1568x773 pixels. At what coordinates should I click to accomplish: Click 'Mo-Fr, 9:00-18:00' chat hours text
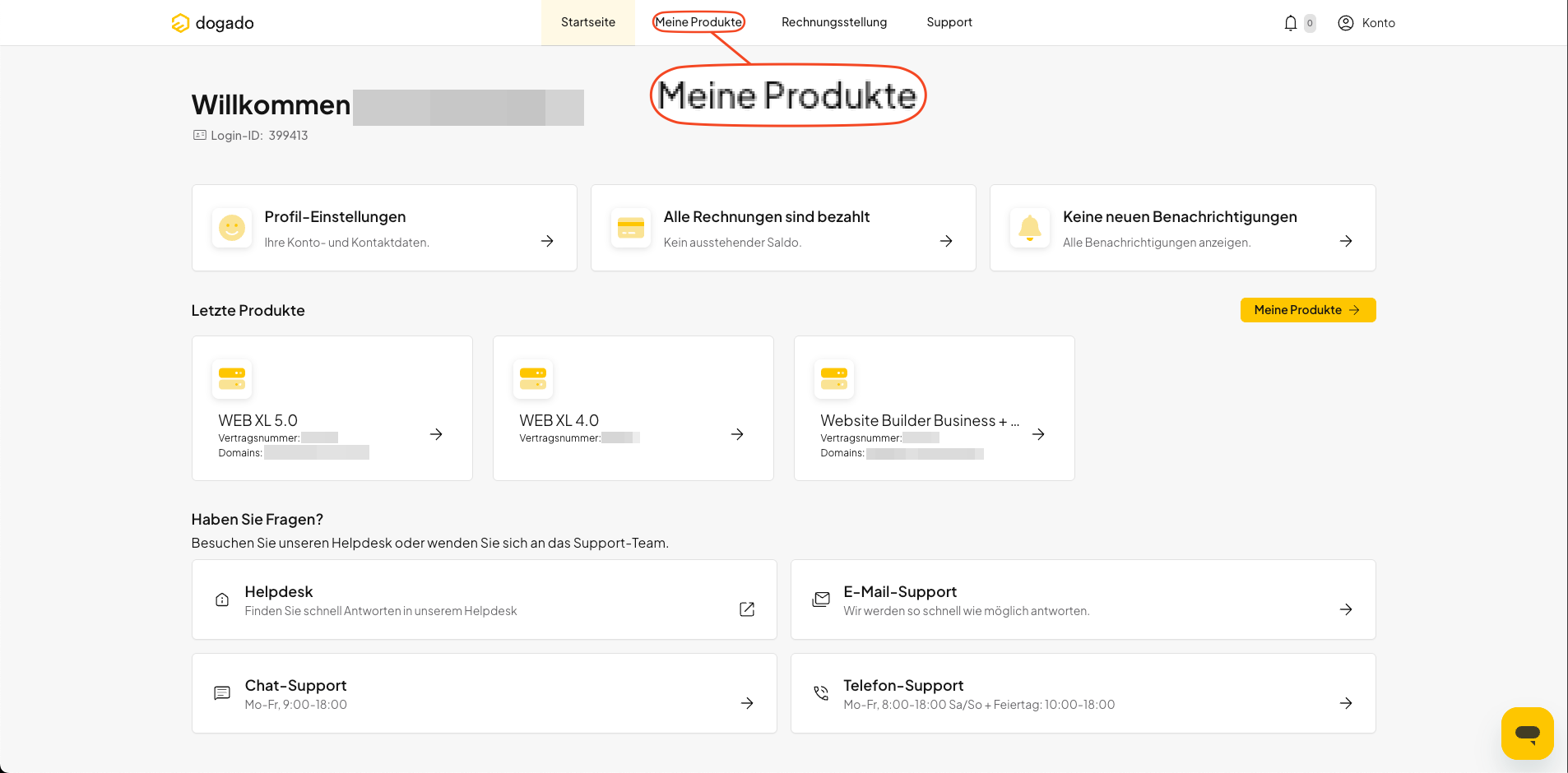tap(295, 705)
